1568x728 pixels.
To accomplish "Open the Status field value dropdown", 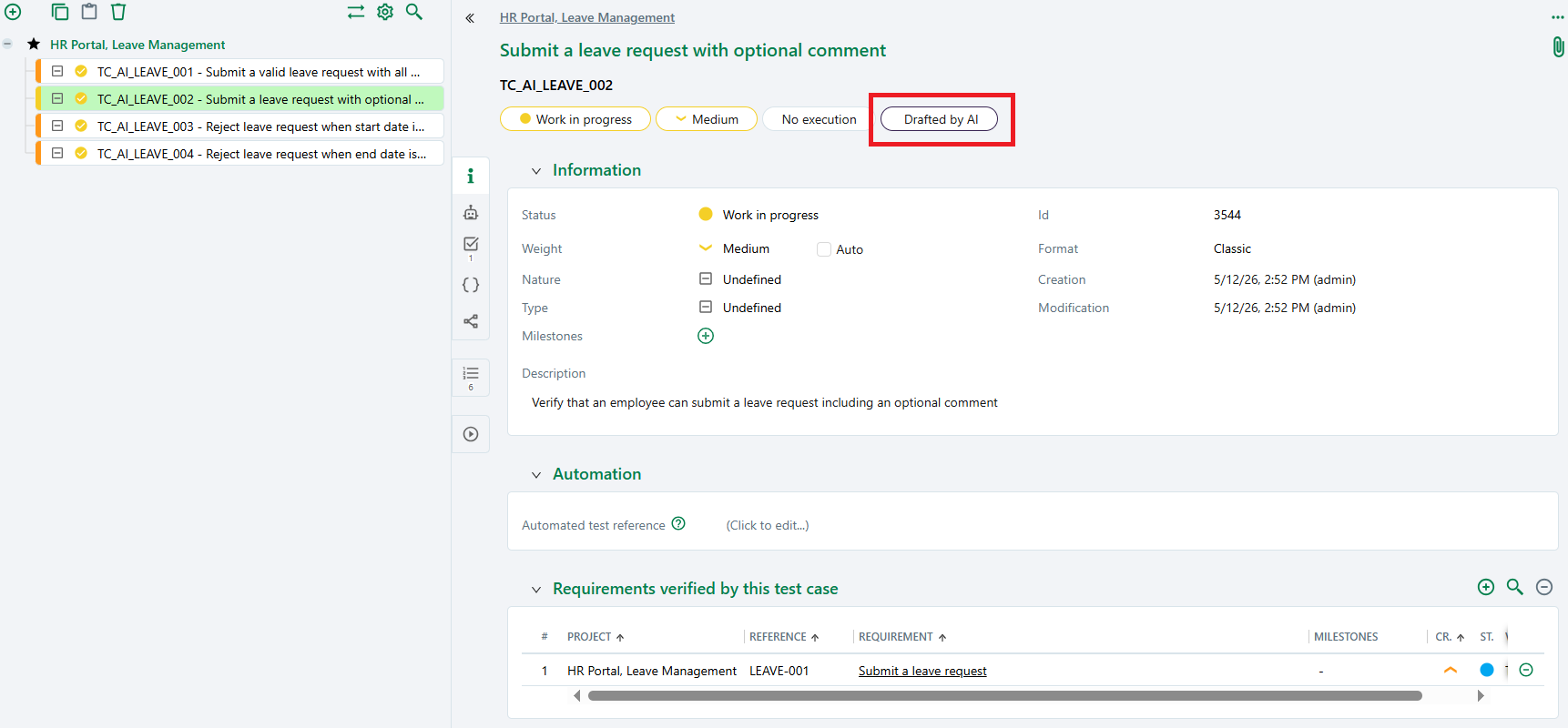I will tap(759, 215).
